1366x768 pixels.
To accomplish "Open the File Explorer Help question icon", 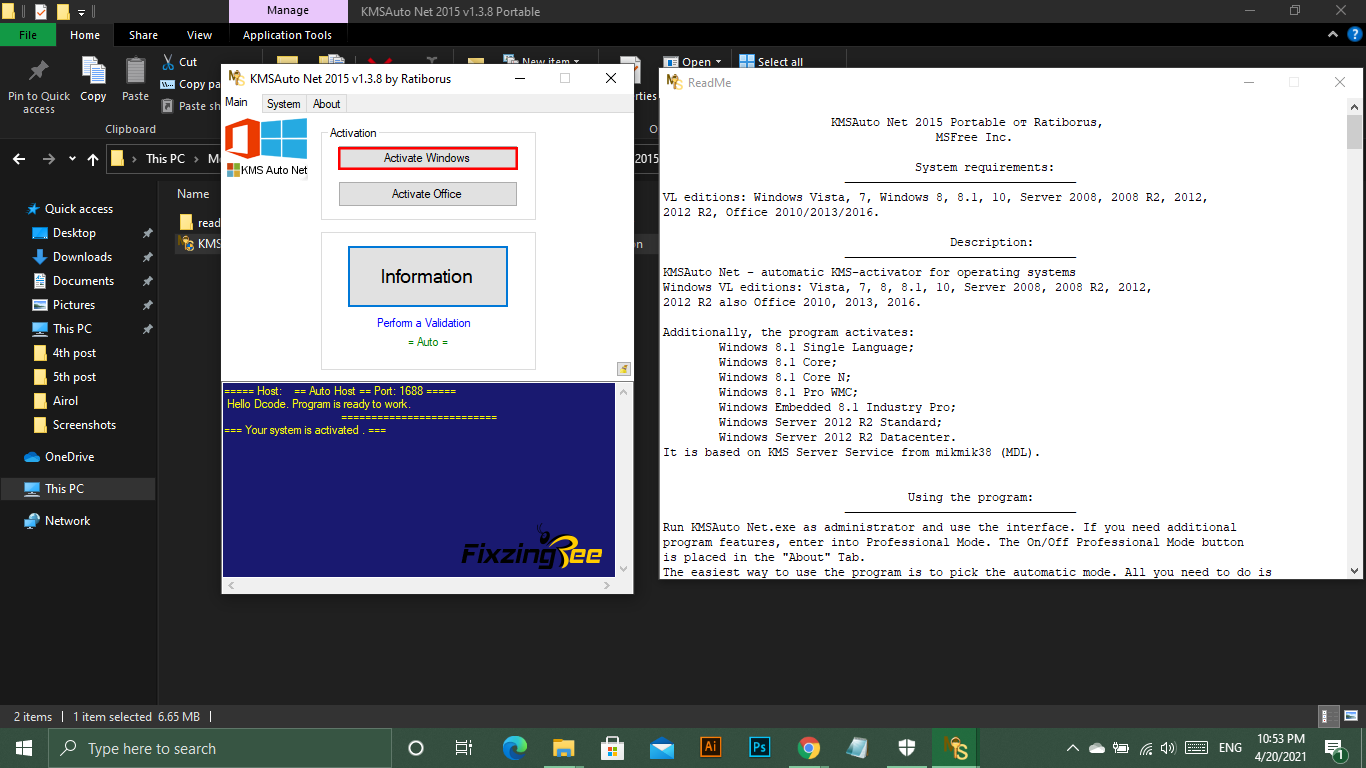I will tap(1355, 34).
